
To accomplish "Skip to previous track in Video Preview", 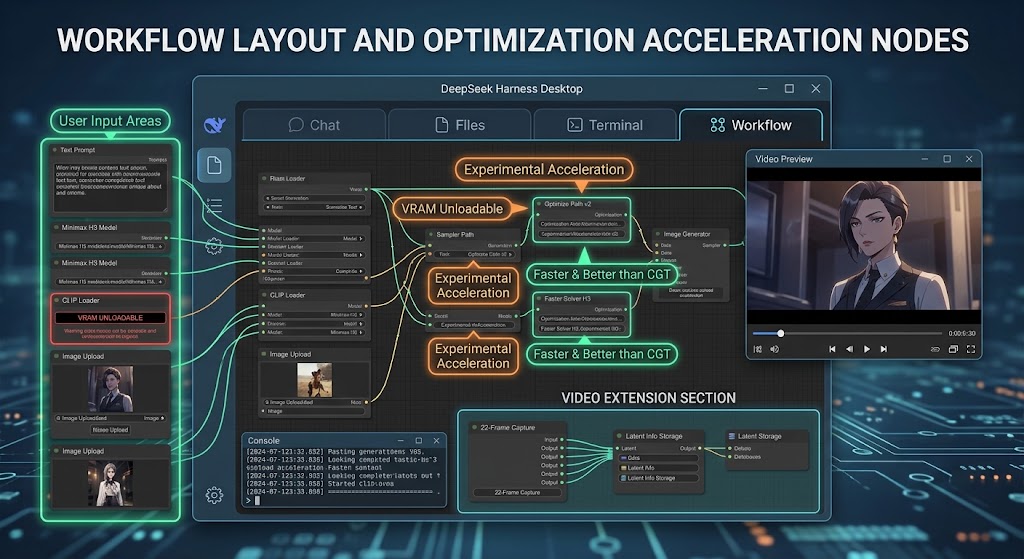I will pos(832,349).
